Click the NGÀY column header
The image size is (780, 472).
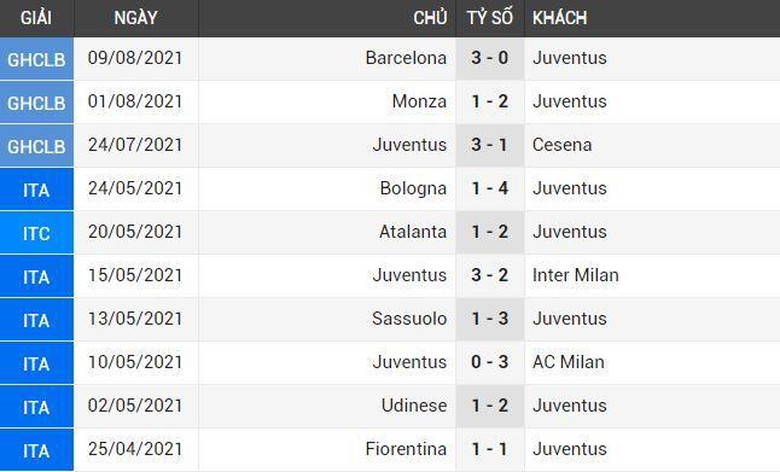(x=135, y=18)
